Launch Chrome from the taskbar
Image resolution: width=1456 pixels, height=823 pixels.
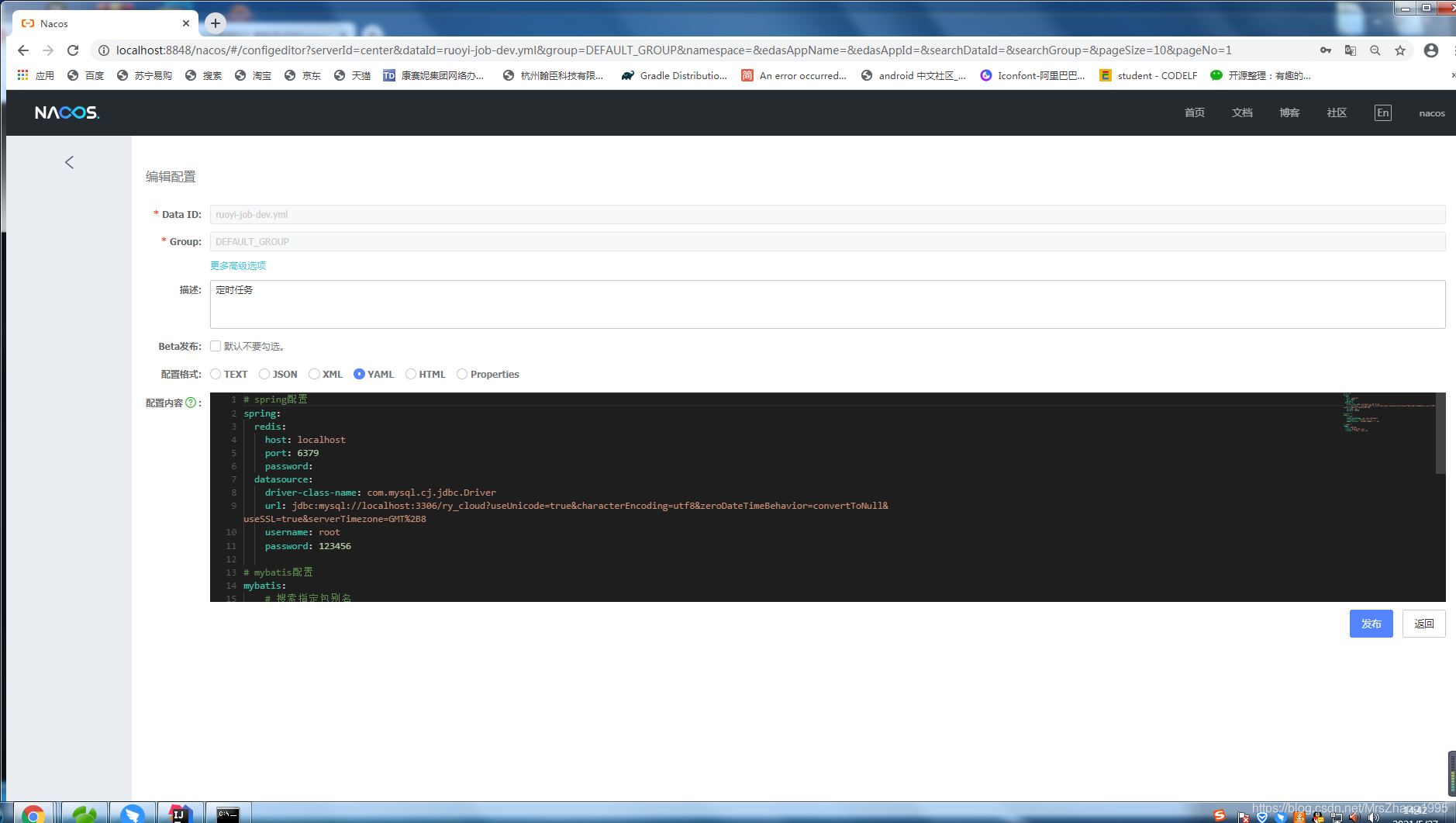tap(33, 813)
